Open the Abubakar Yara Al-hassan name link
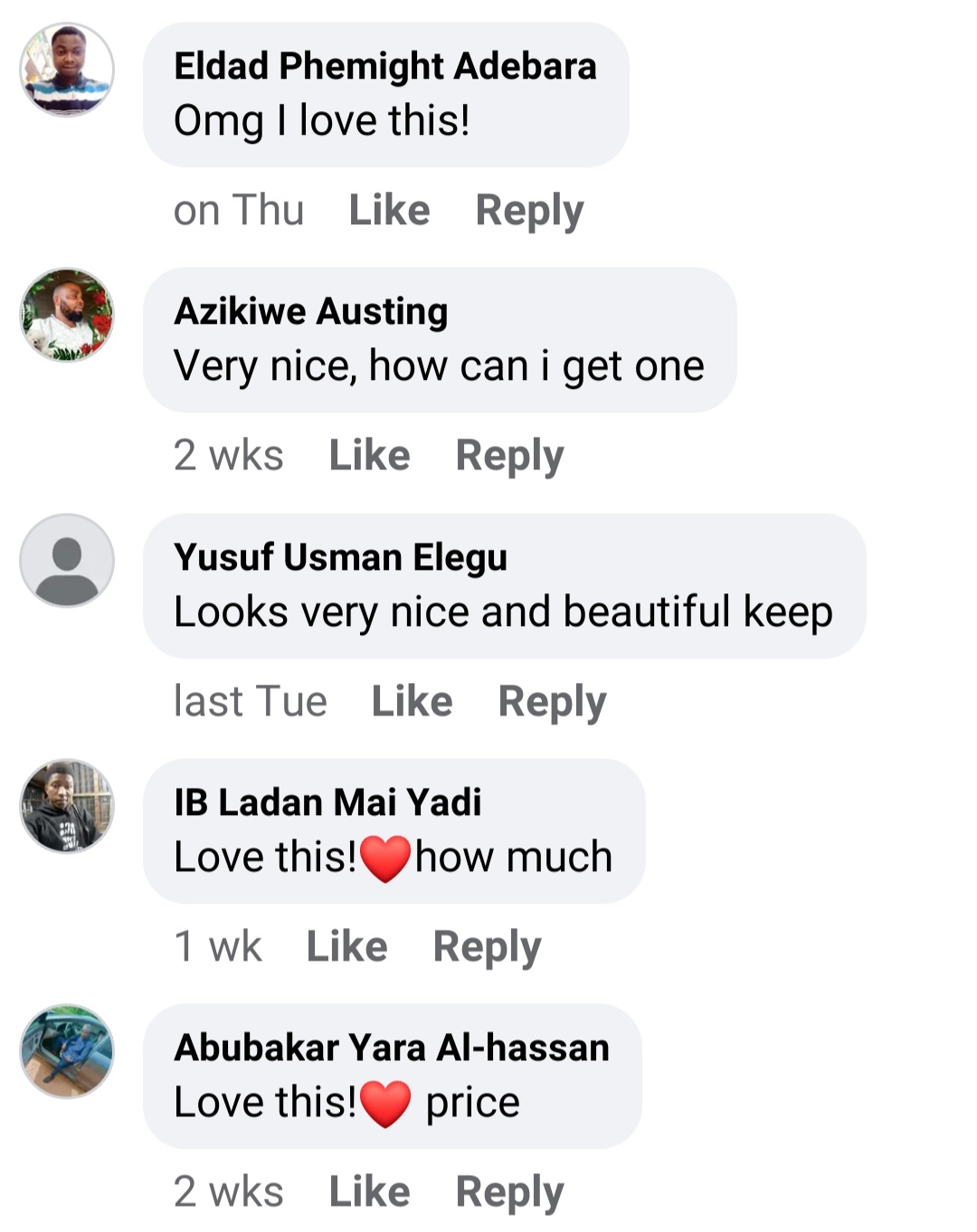This screenshot has height=1232, width=977. coord(392,1047)
